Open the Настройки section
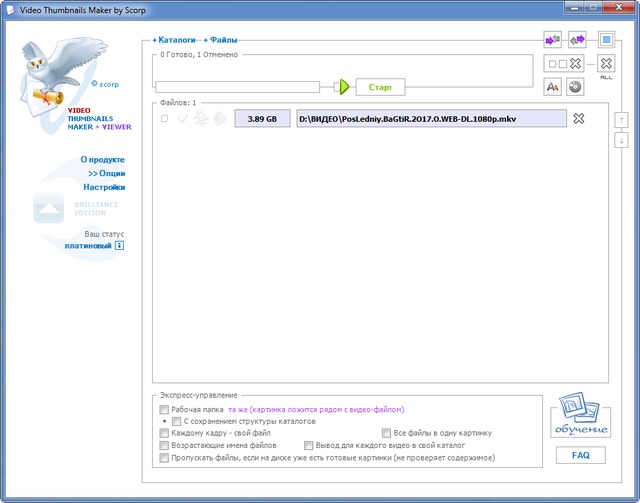 (104, 187)
